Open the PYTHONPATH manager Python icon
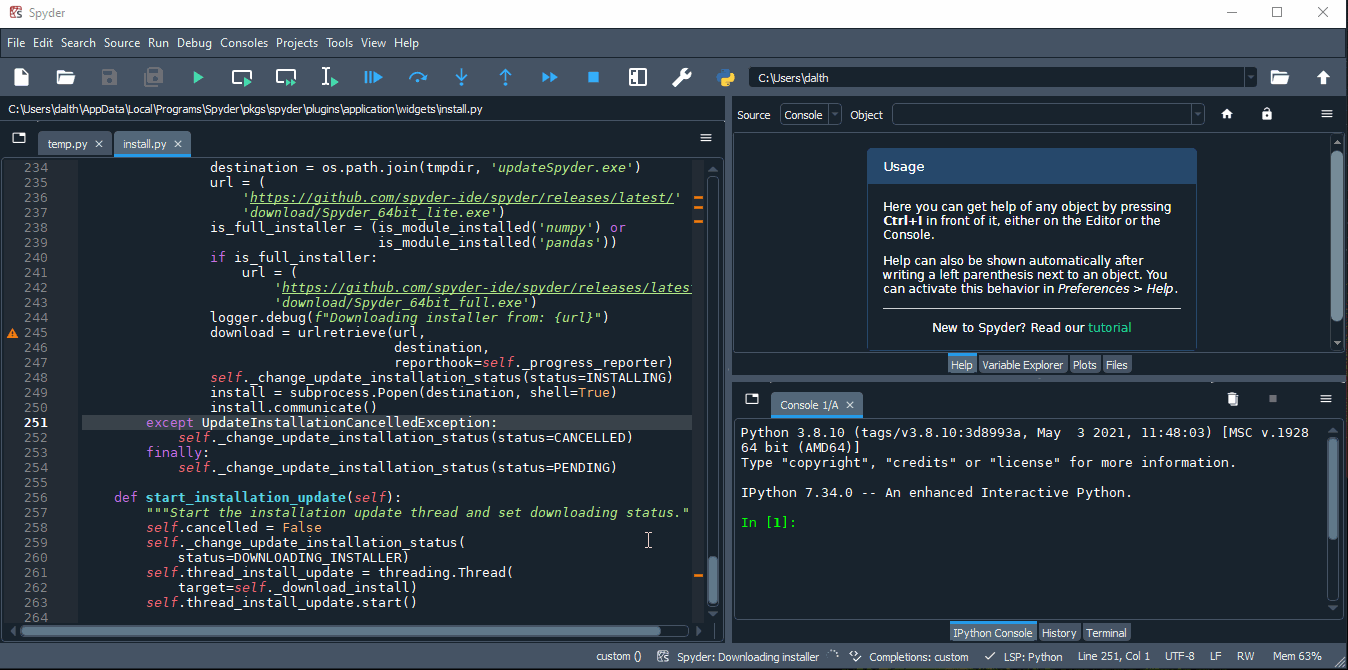Image resolution: width=1348 pixels, height=670 pixels. coord(726,77)
